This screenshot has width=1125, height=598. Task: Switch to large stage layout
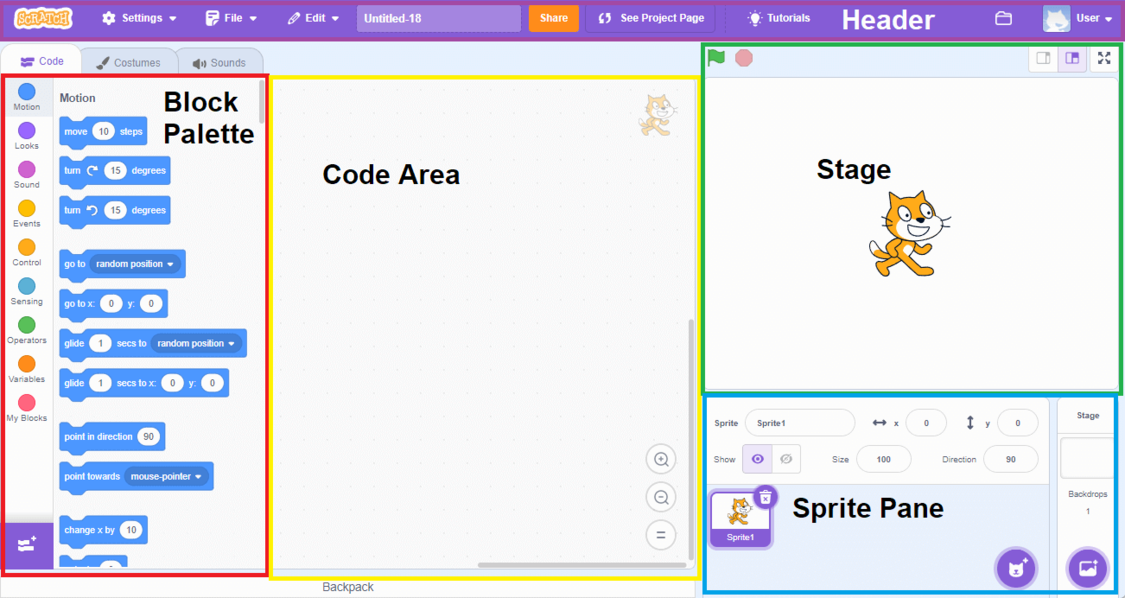[1073, 59]
